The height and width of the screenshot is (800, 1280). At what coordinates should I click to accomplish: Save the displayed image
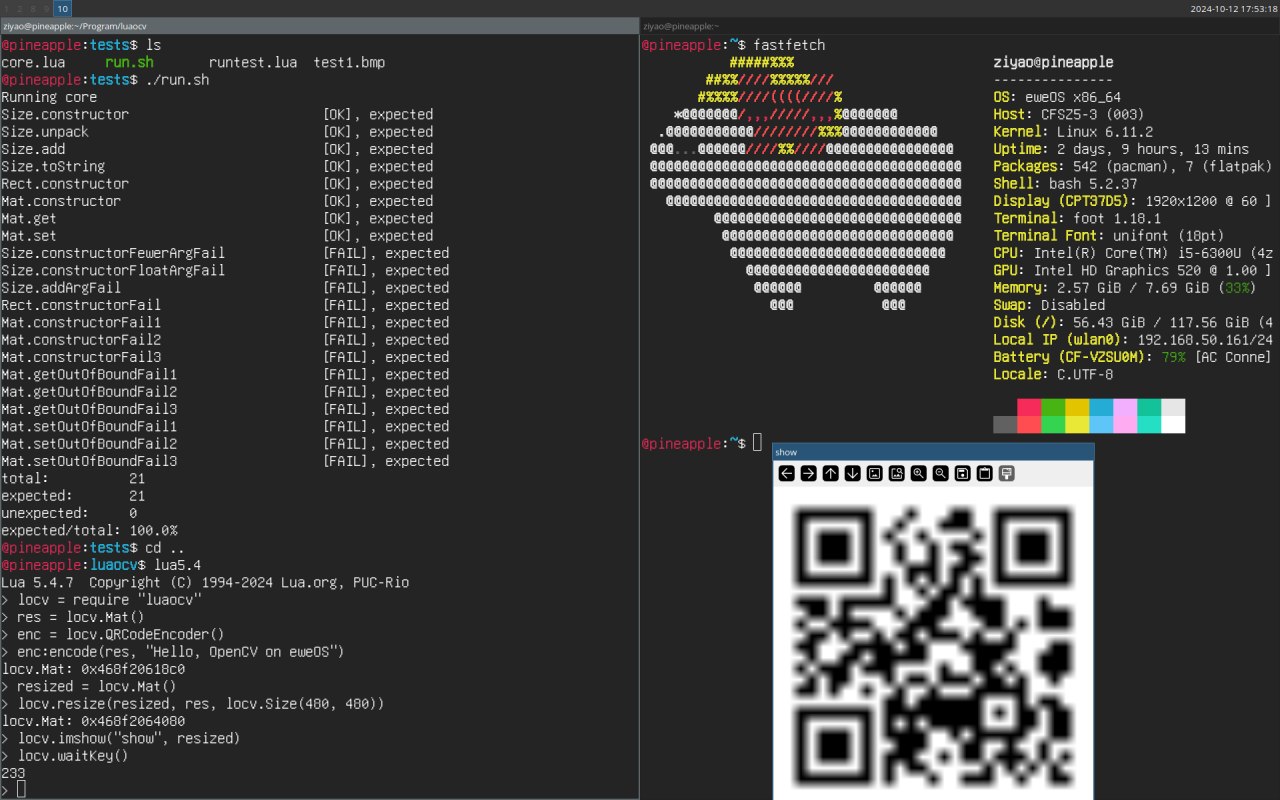pos(963,473)
